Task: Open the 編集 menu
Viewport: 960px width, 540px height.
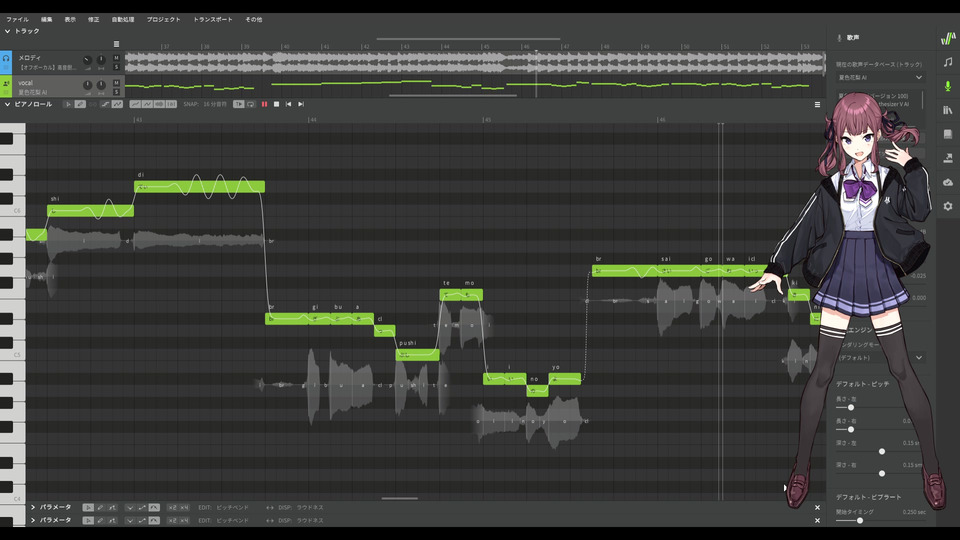Action: [x=47, y=20]
